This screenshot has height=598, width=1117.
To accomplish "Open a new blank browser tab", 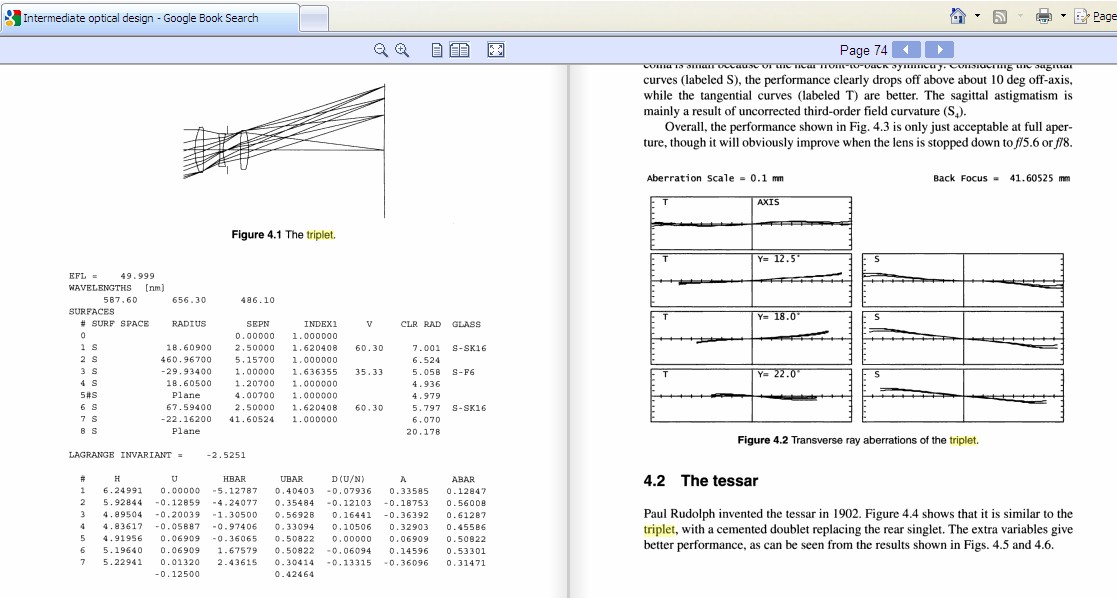I will tap(315, 18).
